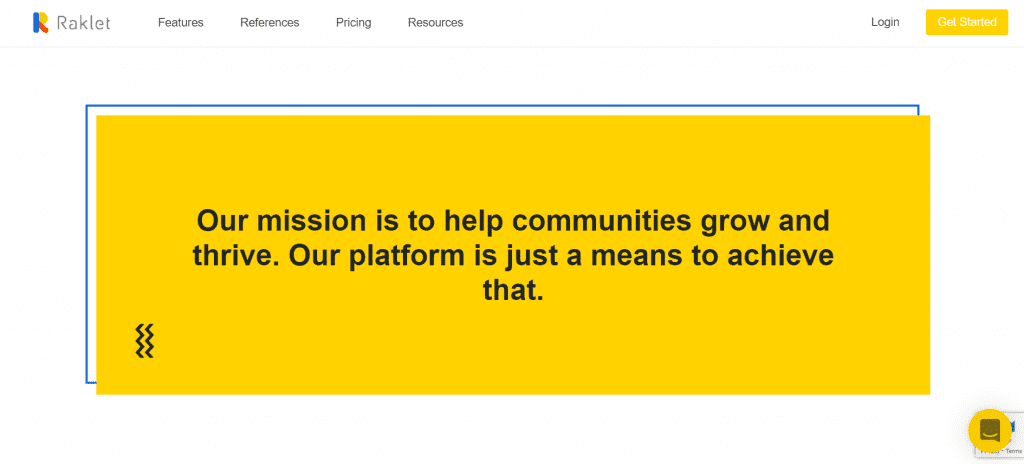
Task: Open the Resources menu
Action: click(x=436, y=22)
